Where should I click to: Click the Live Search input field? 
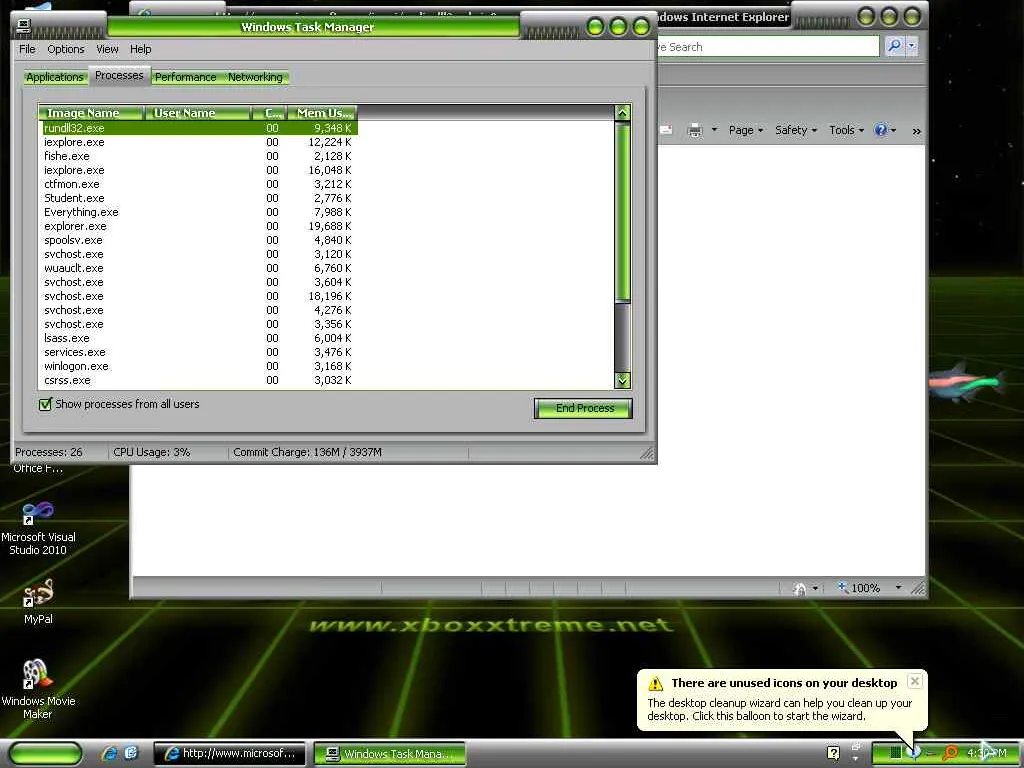pos(767,46)
